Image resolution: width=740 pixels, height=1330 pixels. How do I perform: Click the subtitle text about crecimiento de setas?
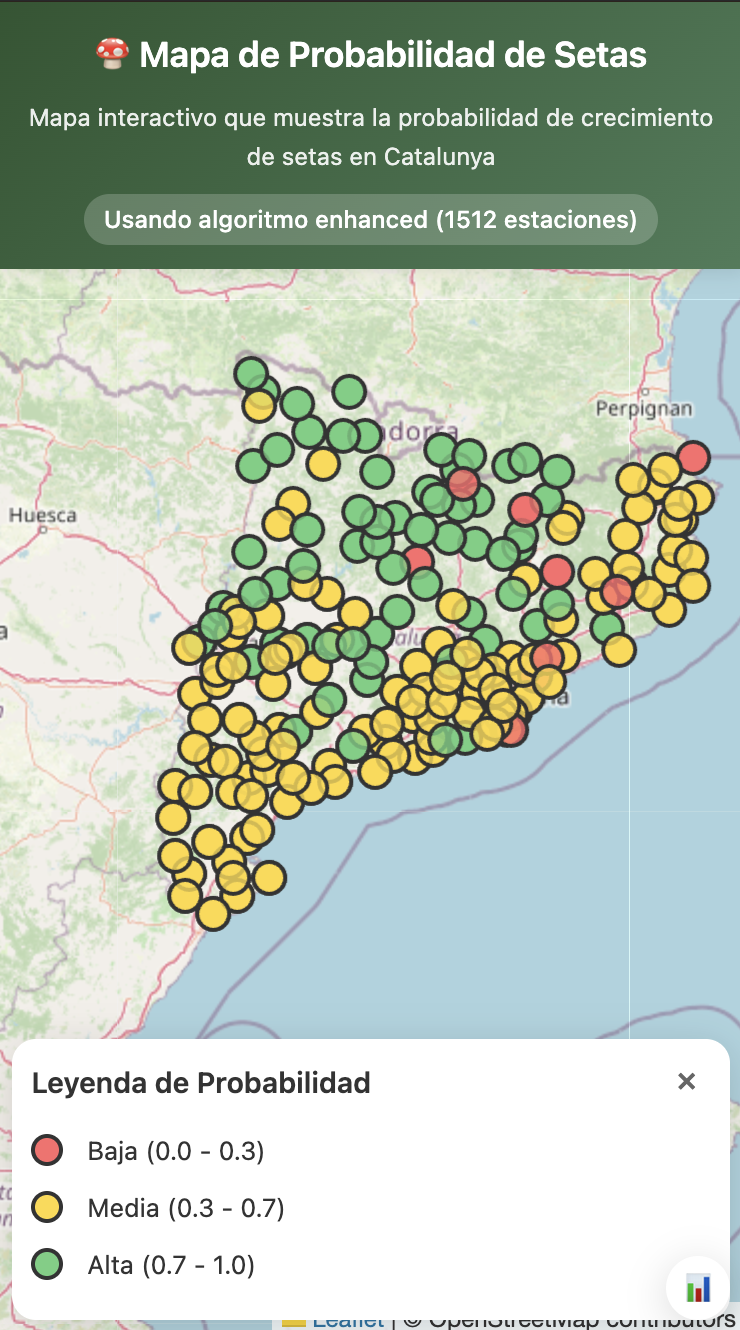371,137
